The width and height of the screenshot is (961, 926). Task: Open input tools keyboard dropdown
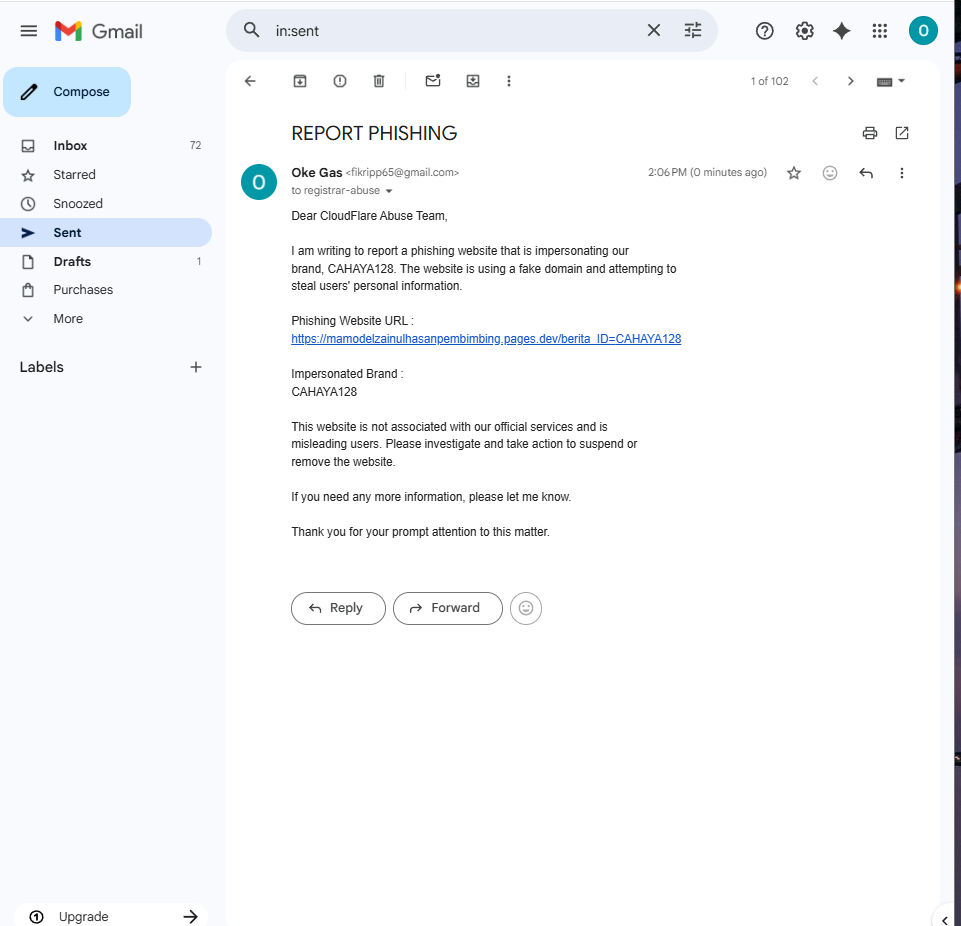(x=891, y=81)
